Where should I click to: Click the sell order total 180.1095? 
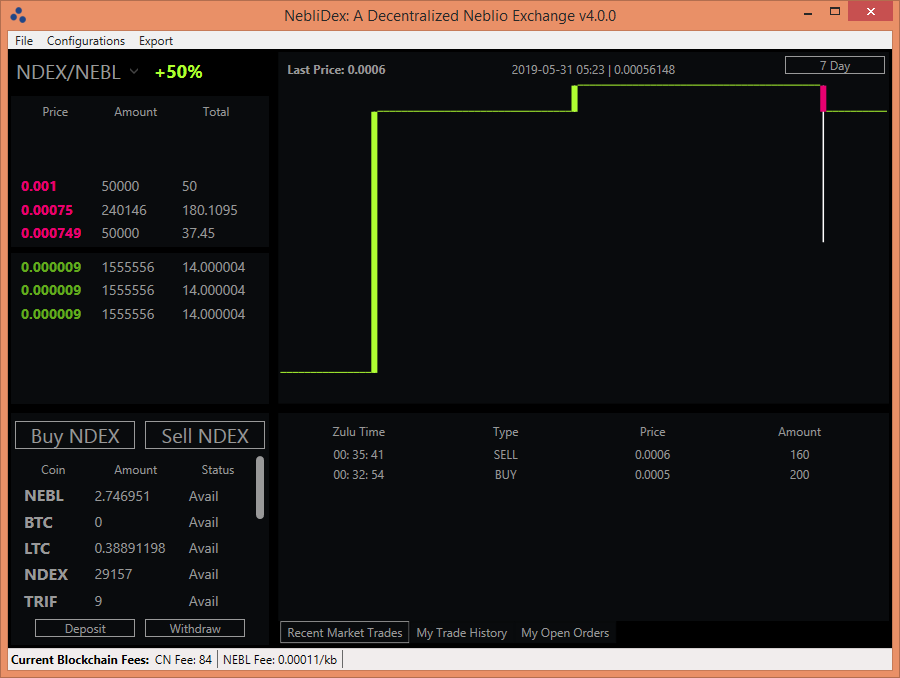pyautogui.click(x=210, y=210)
